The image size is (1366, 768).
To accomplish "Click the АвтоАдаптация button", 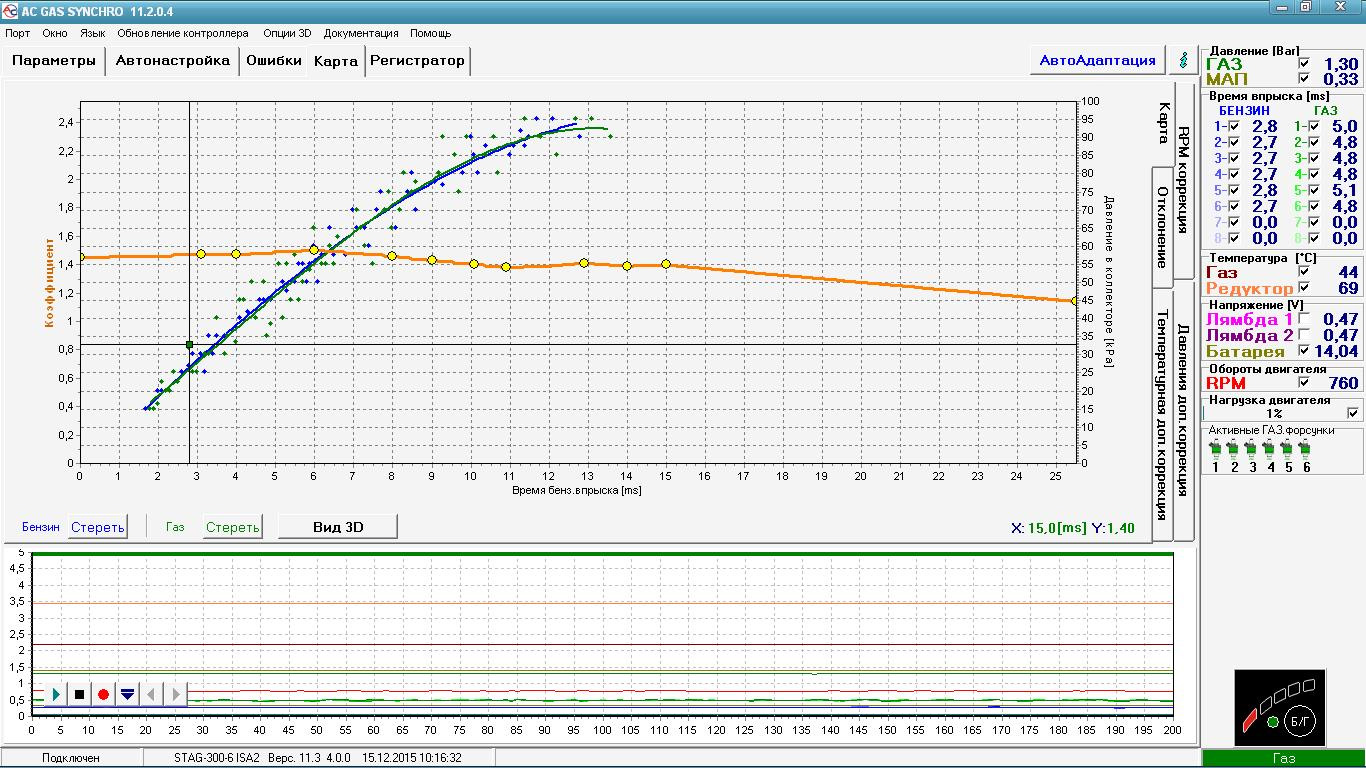I will (1097, 60).
